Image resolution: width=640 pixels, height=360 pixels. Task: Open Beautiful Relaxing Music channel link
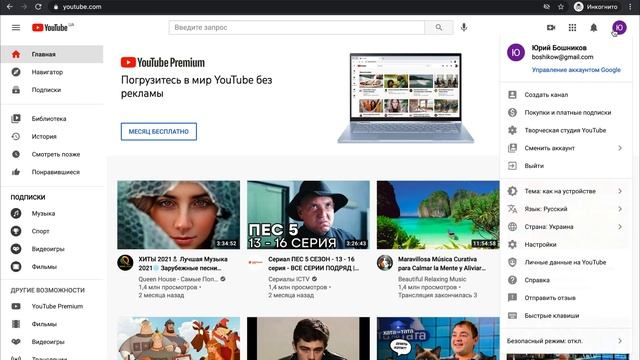pyautogui.click(x=432, y=279)
